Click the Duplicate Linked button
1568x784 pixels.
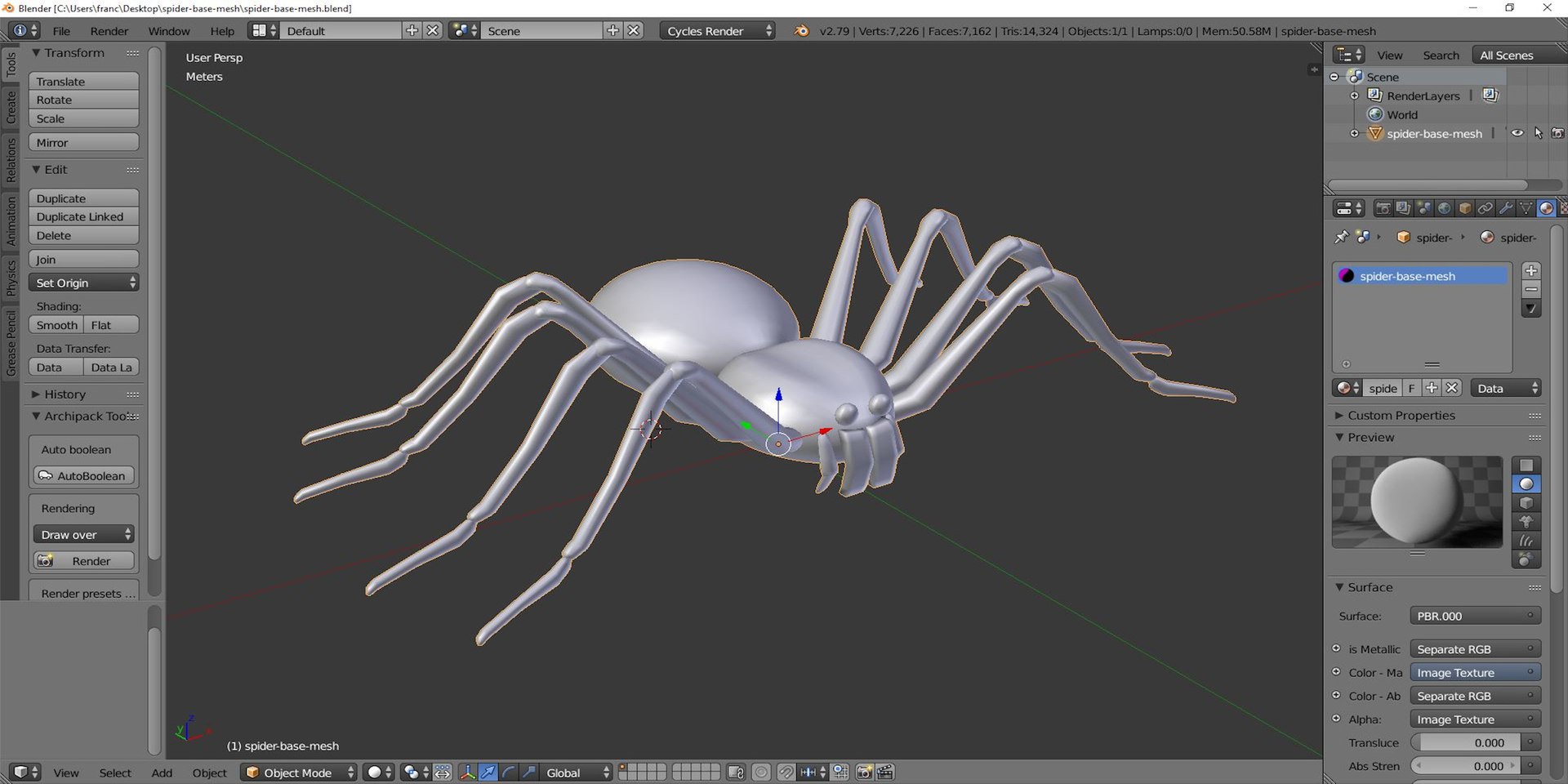[83, 216]
